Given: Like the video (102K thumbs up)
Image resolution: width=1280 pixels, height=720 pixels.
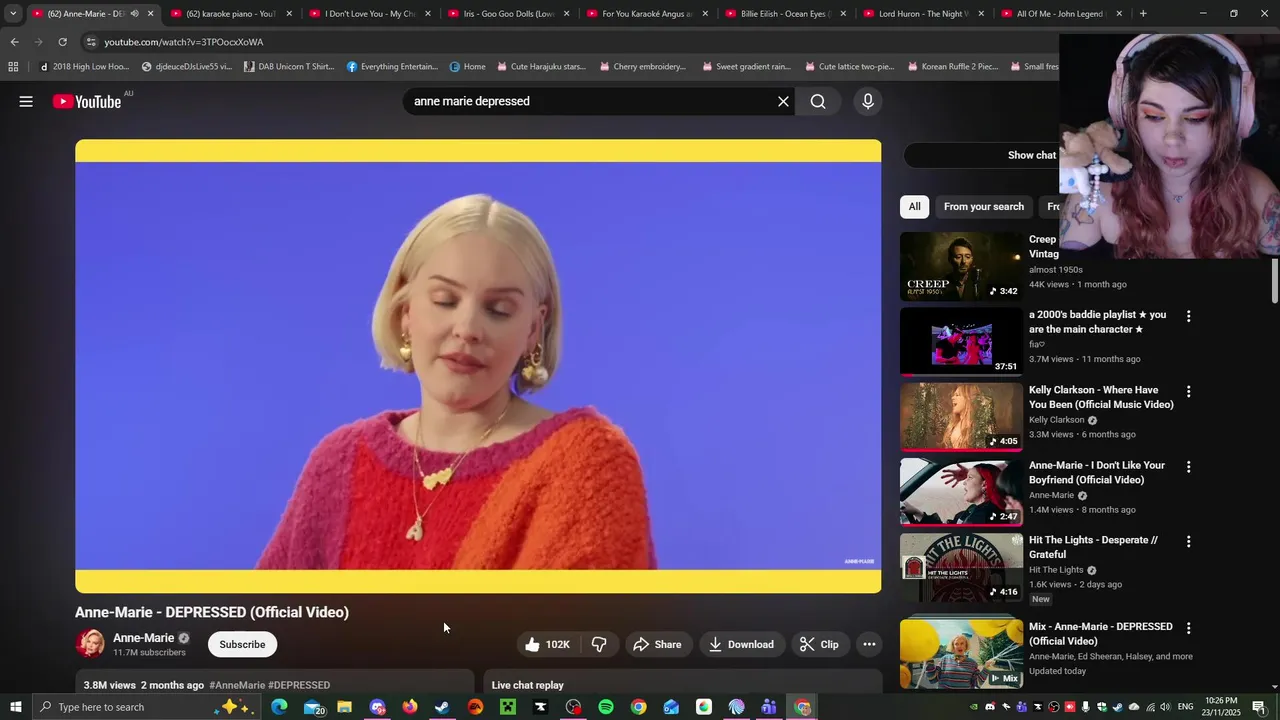Looking at the screenshot, I should [547, 644].
